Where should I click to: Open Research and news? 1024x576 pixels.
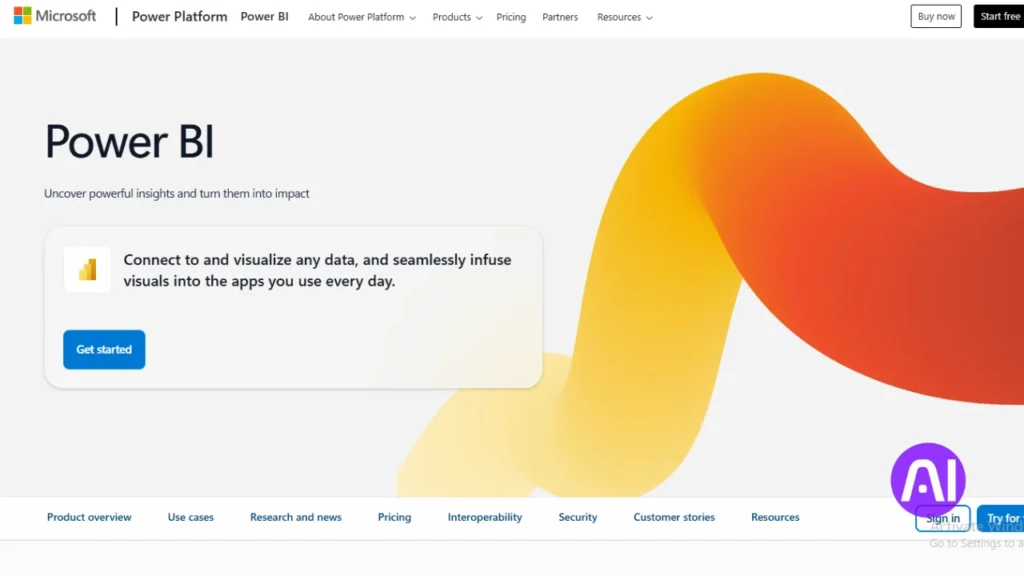pos(296,517)
